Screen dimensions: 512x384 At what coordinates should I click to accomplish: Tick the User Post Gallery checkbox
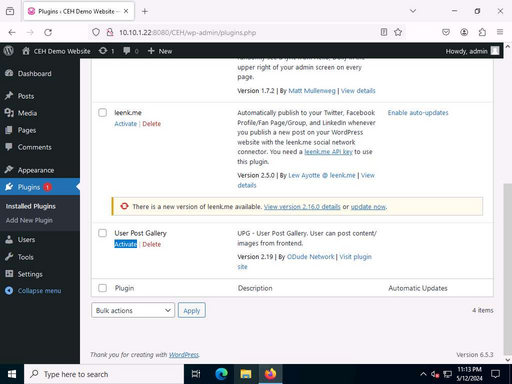(x=103, y=233)
